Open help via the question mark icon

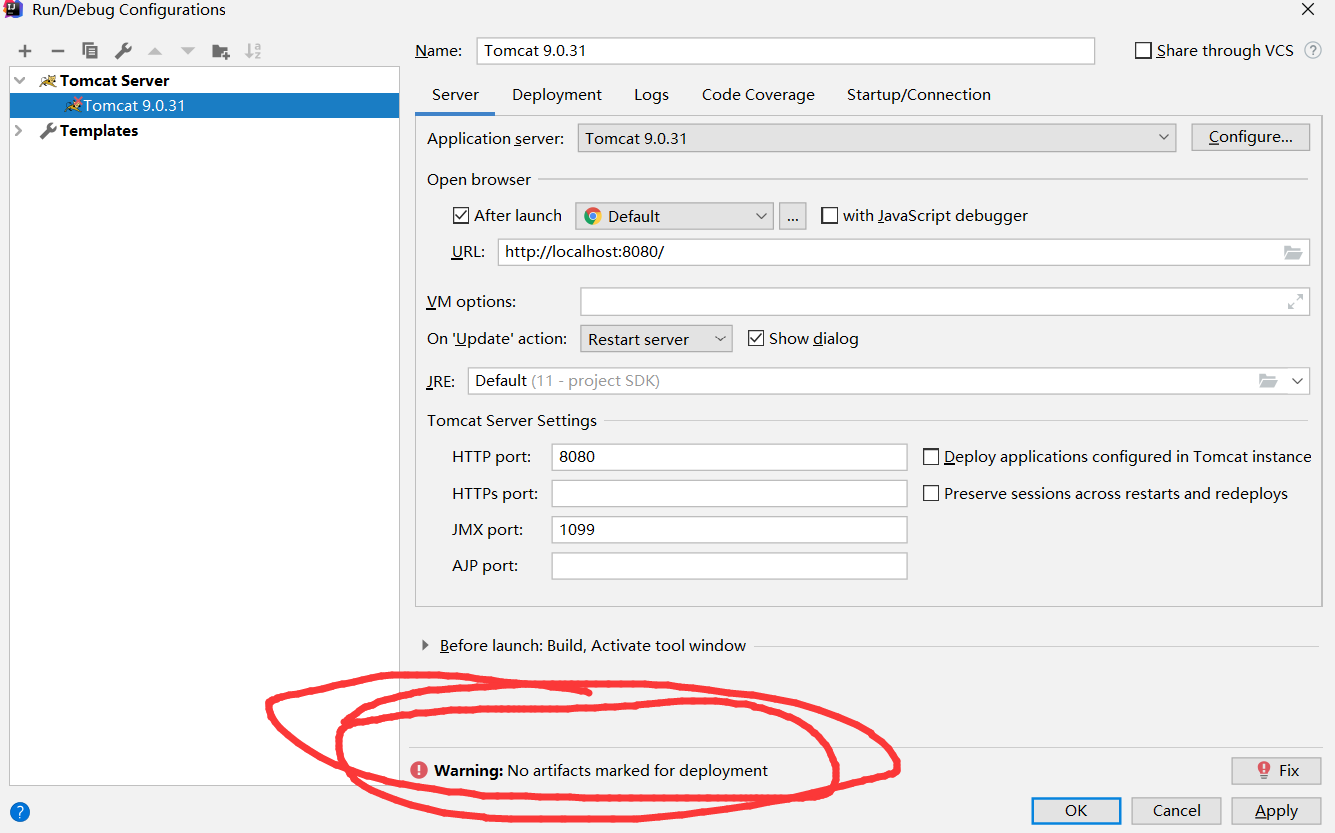(19, 811)
